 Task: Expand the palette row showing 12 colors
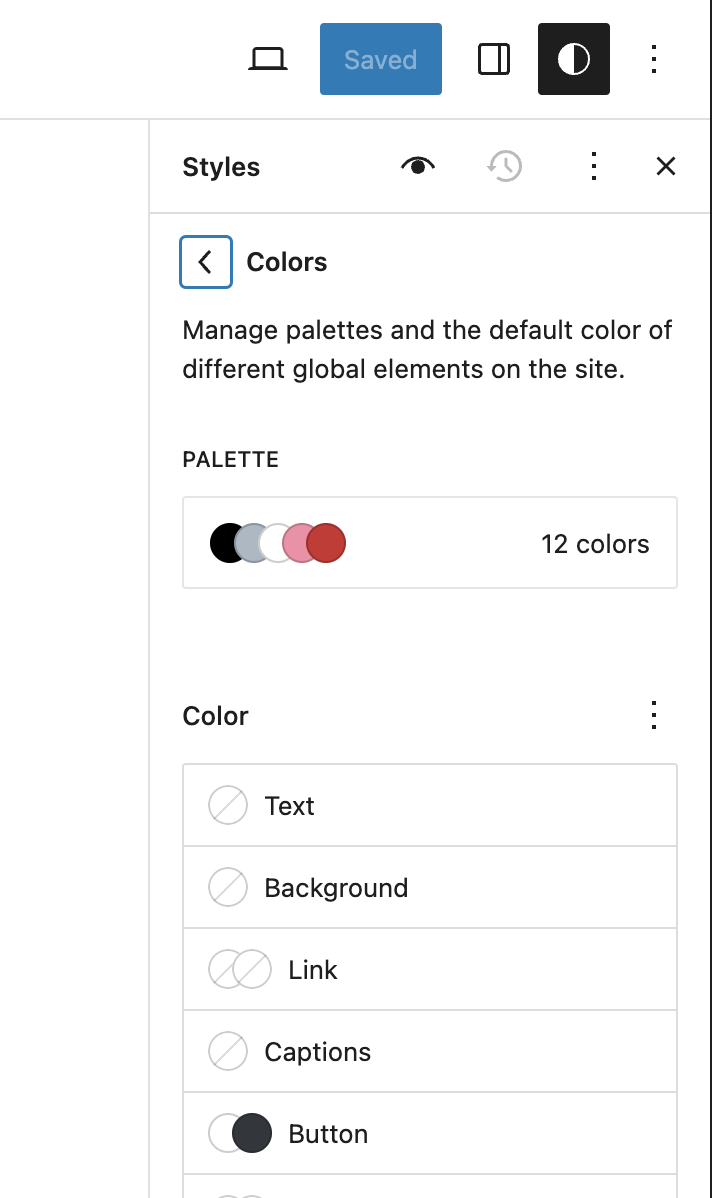tap(429, 542)
